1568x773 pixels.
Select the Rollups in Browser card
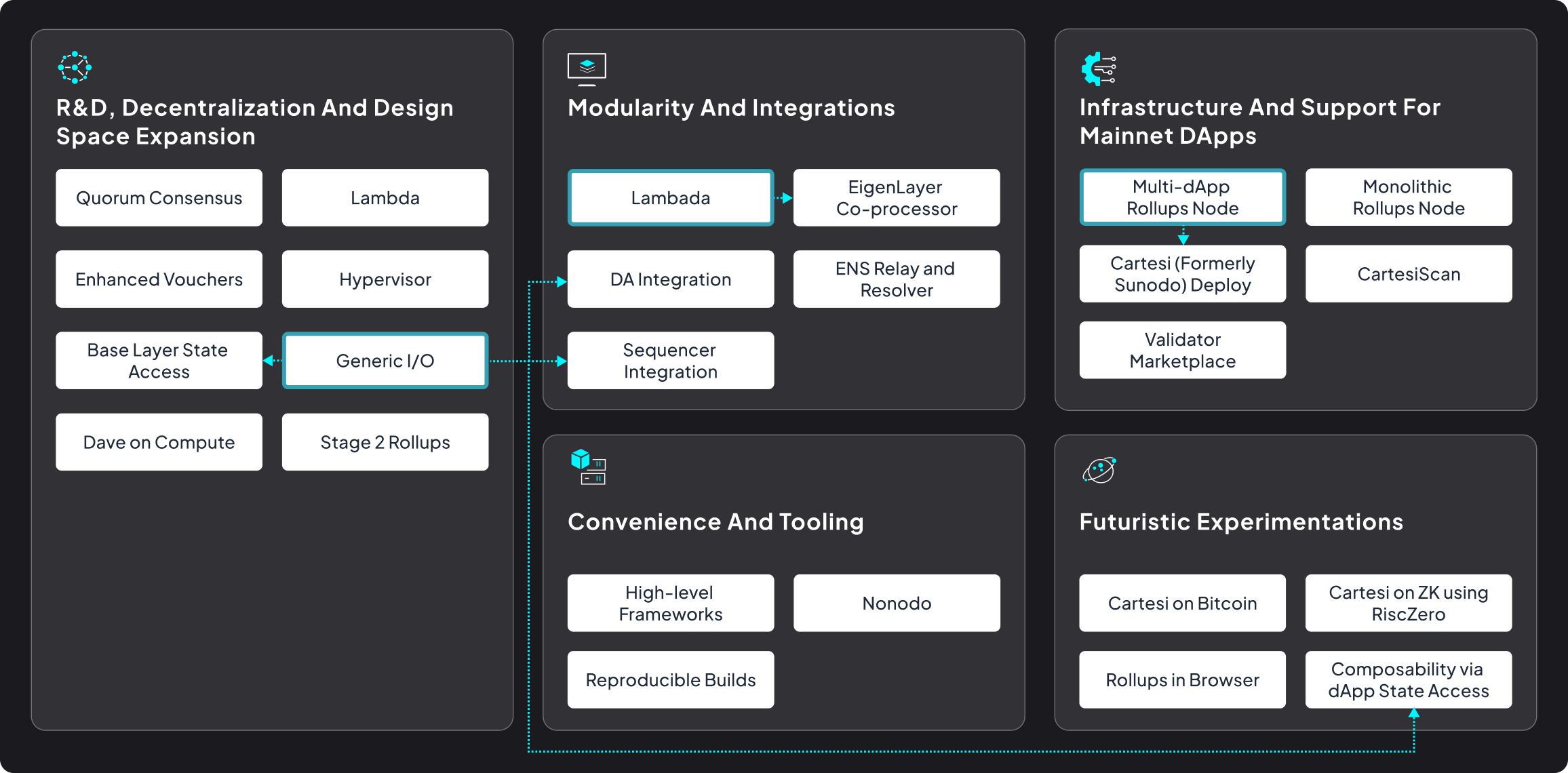[1183, 679]
